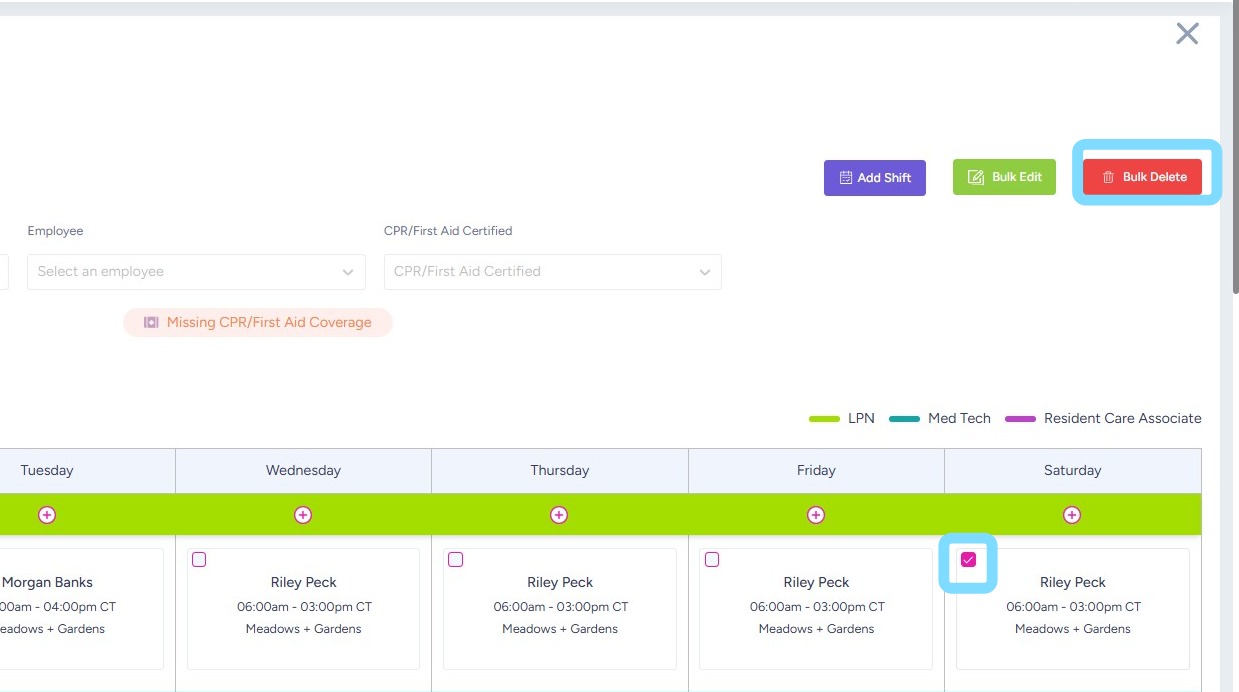Open the Select an employee dropdown

tap(196, 272)
